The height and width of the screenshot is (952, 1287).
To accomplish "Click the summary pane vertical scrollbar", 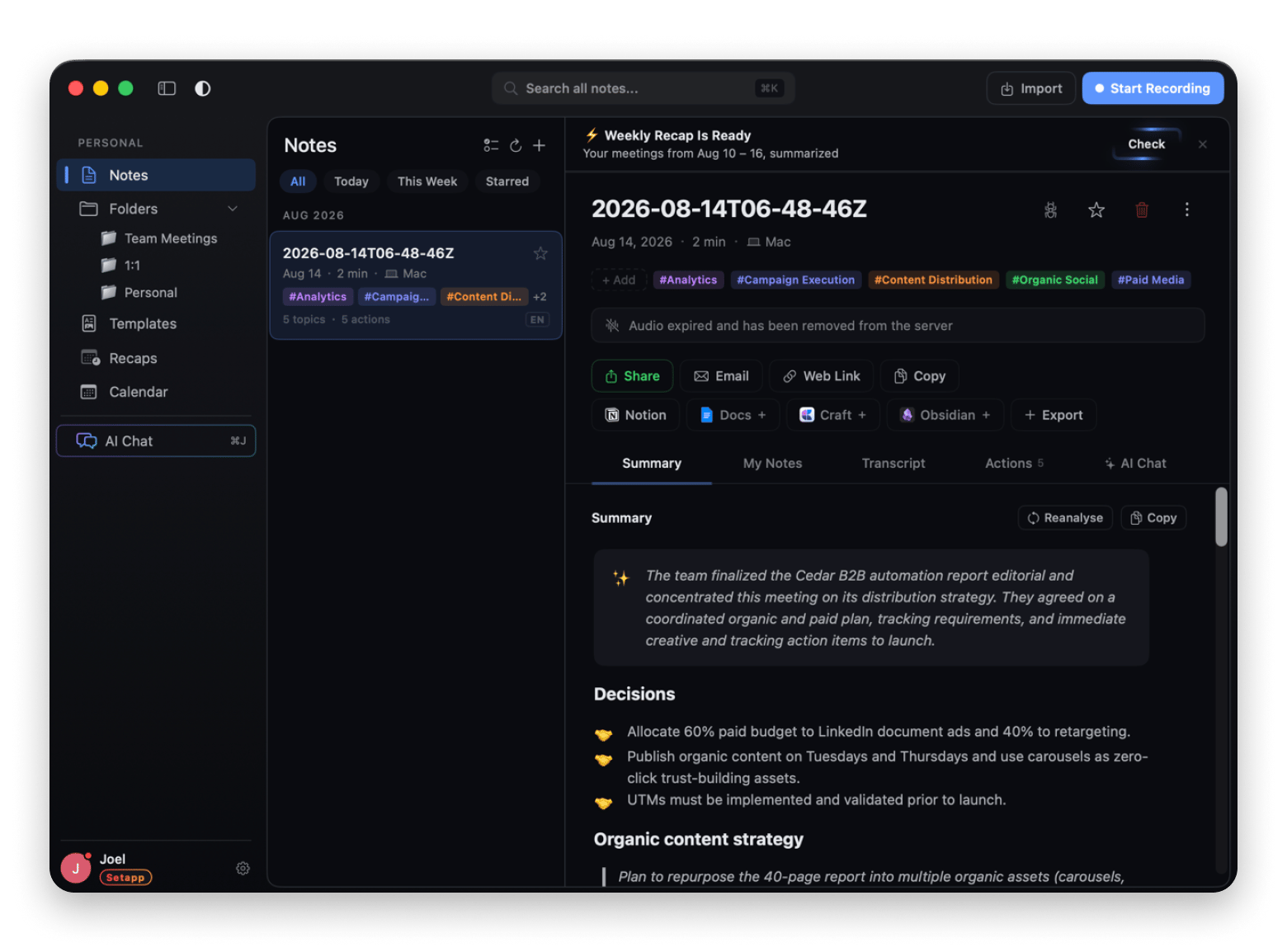I will [x=1221, y=517].
